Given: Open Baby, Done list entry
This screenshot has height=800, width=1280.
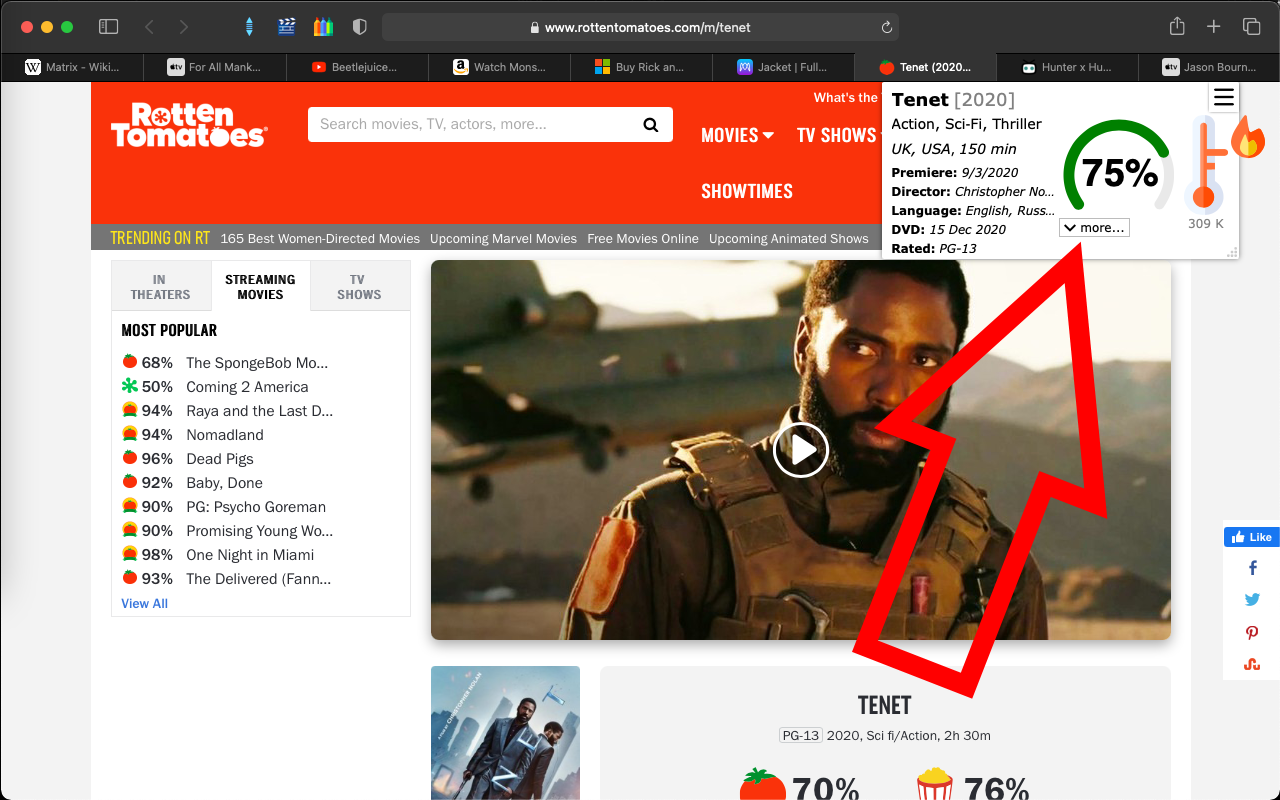Looking at the screenshot, I should tap(224, 483).
